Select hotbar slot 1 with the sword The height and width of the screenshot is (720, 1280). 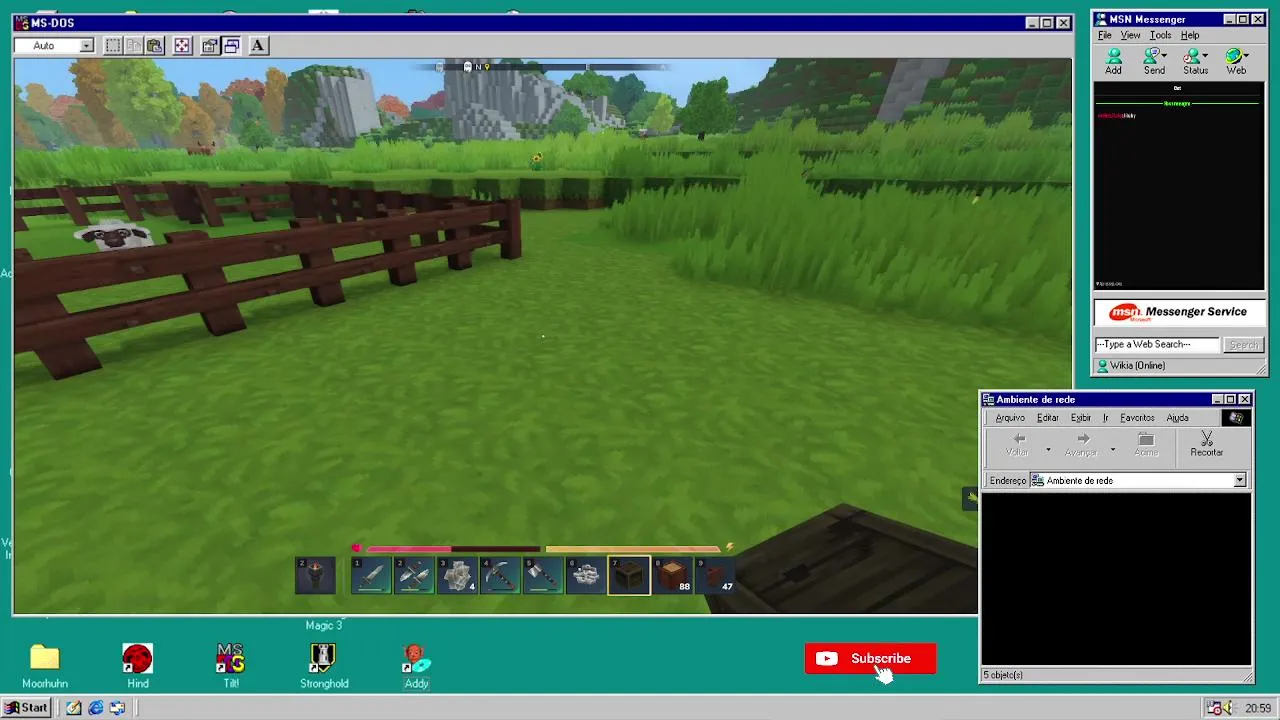tap(372, 575)
